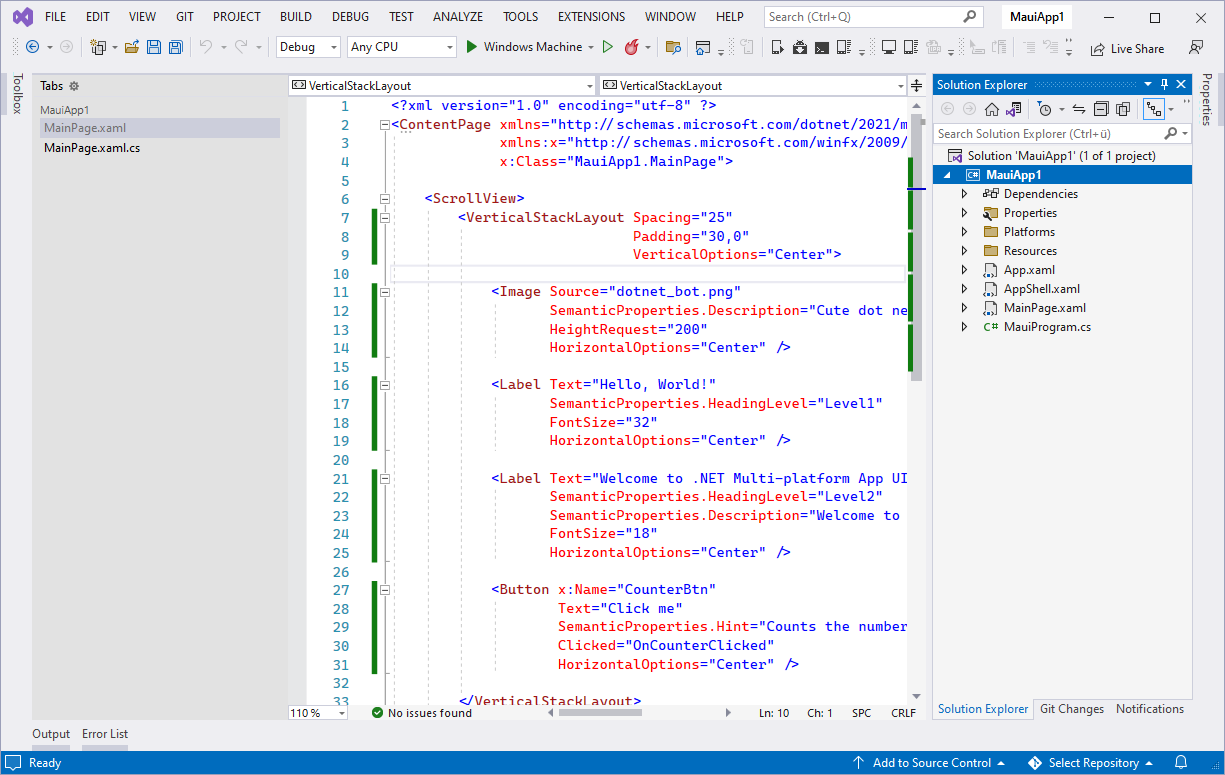Toggle the Preview Selected Items tree button
The height and width of the screenshot is (775, 1225).
pos(1155,109)
